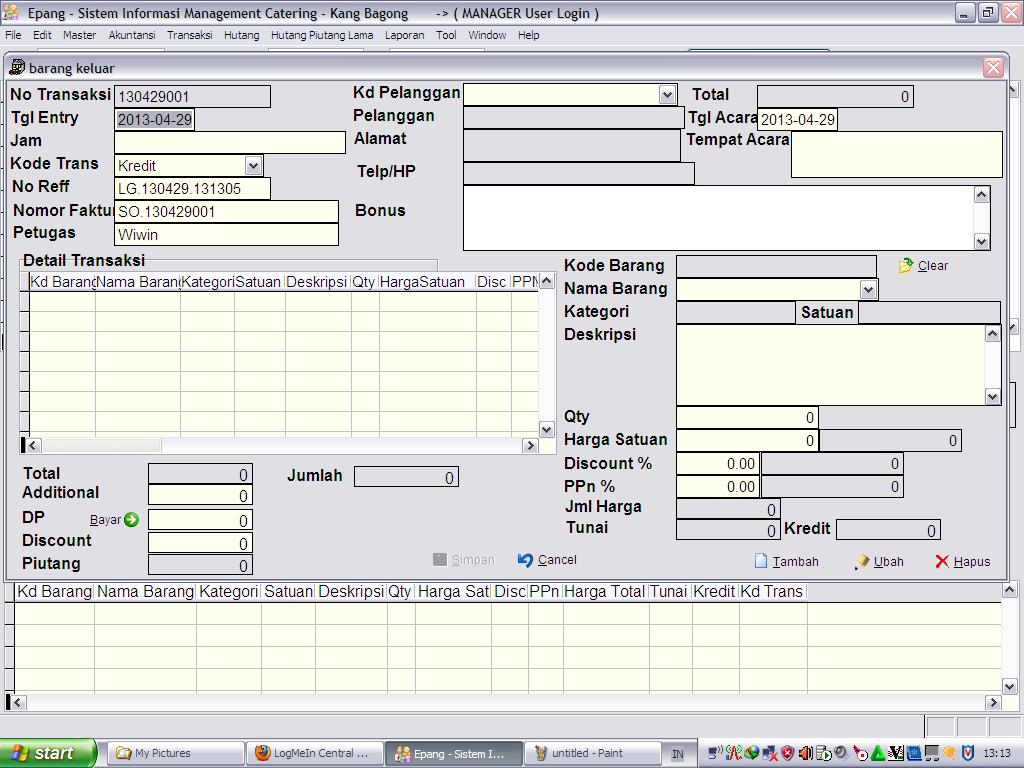Viewport: 1024px width, 768px height.
Task: Click the Jam input field
Action: tap(230, 142)
